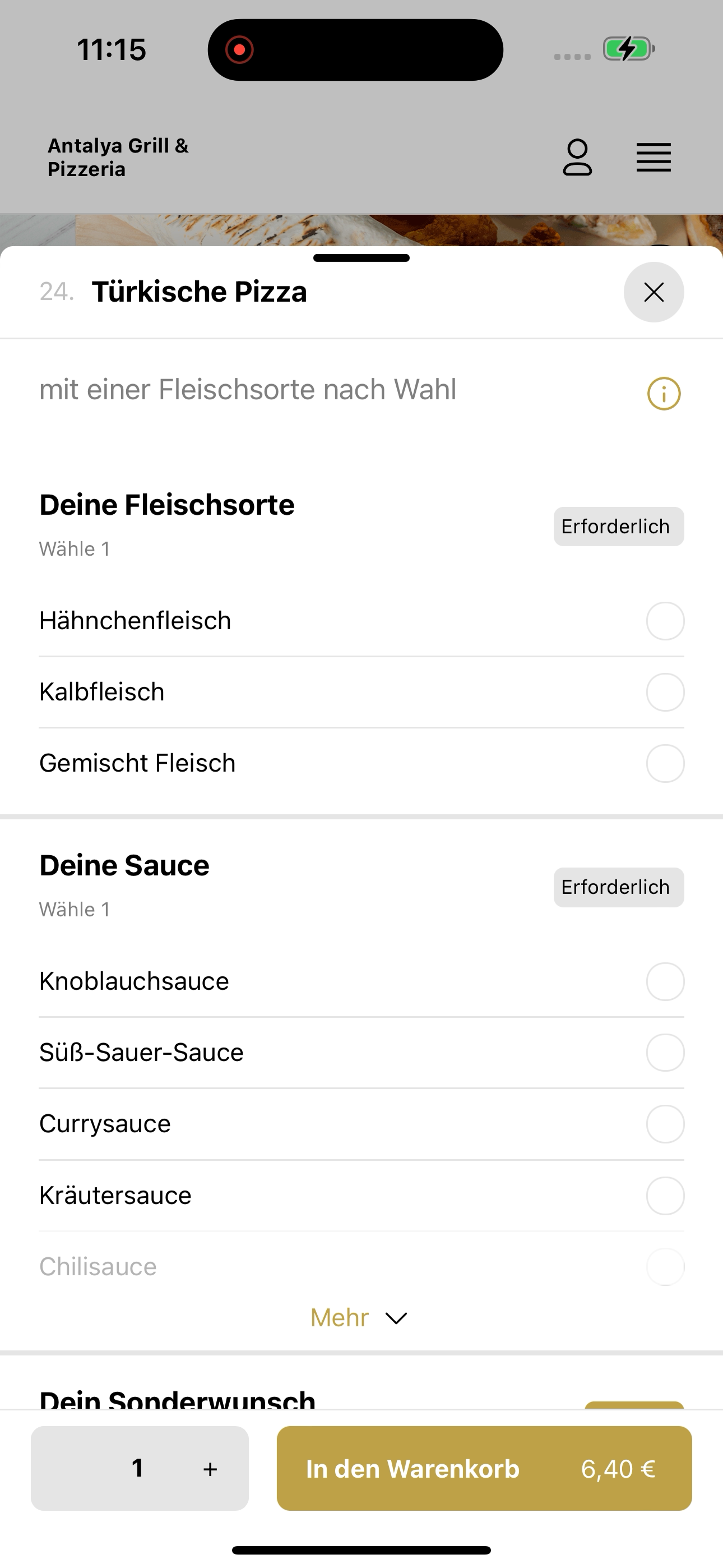Close the Türkische Pizza sheet
Screen dimensions: 723x1568
coord(654,292)
